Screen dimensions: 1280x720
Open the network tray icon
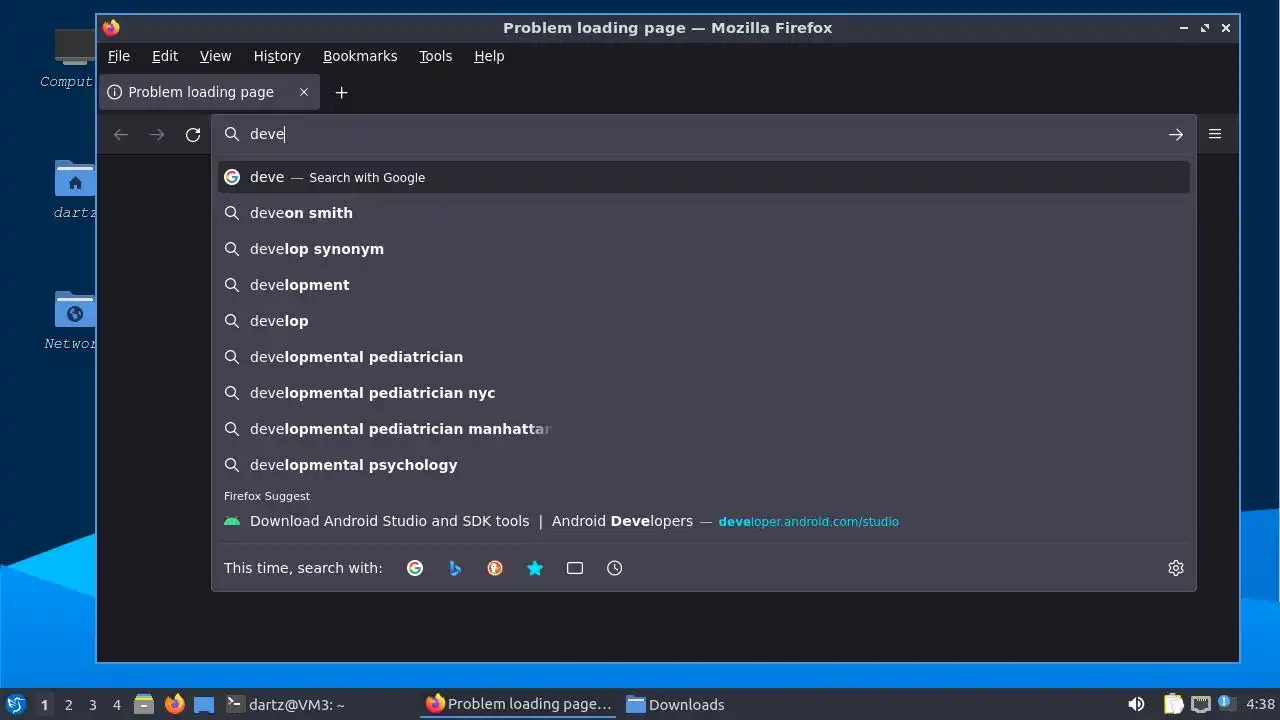click(1200, 704)
